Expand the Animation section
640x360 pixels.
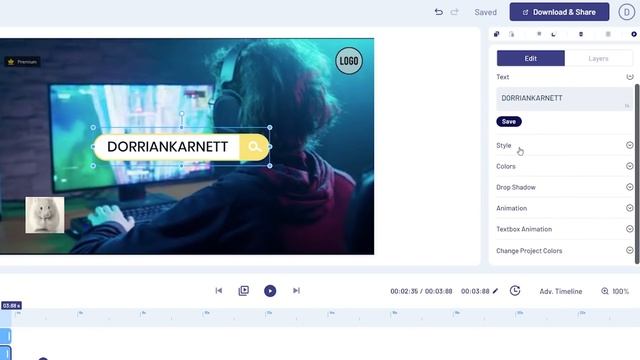[564, 208]
